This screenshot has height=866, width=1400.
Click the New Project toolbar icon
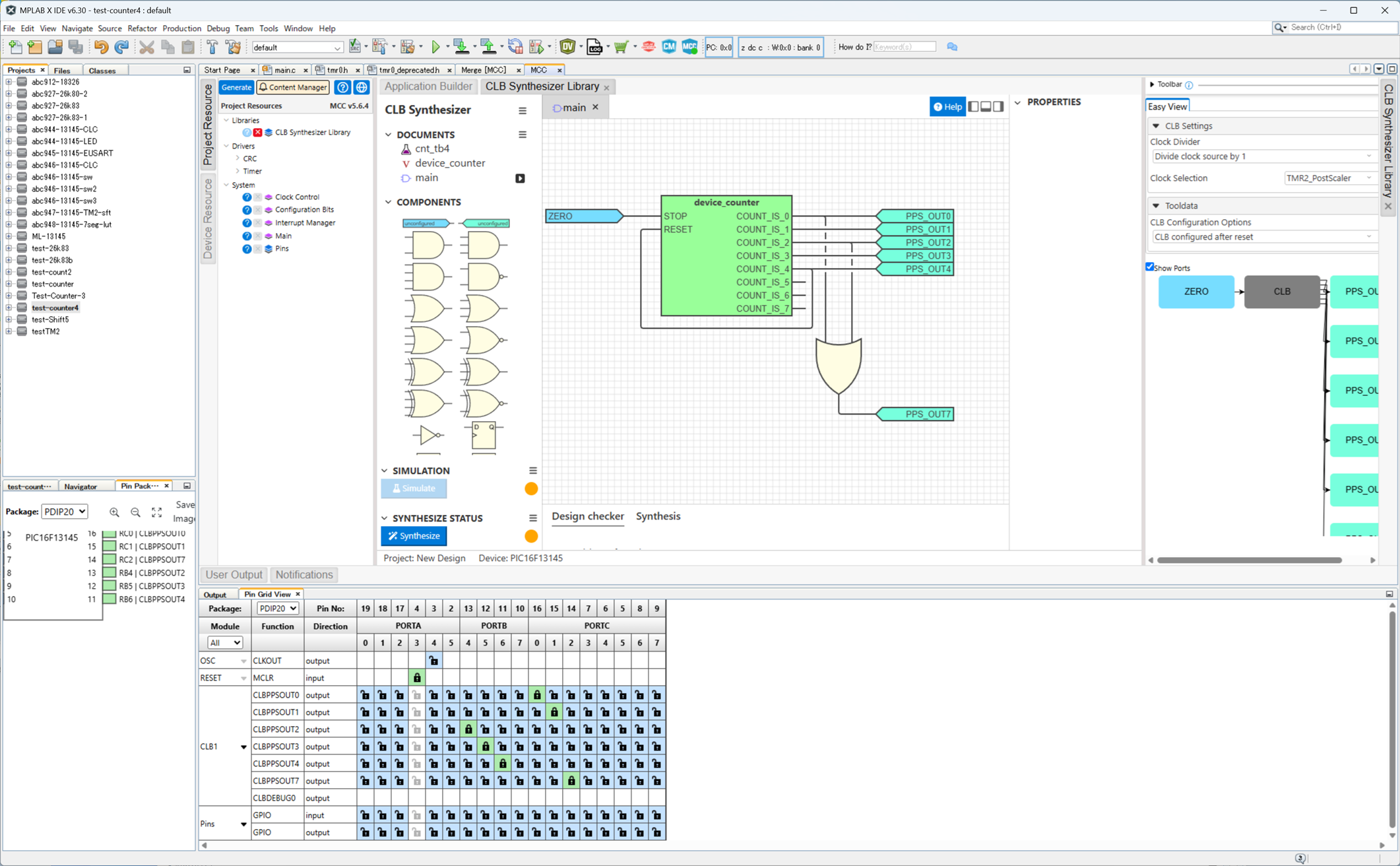35,47
